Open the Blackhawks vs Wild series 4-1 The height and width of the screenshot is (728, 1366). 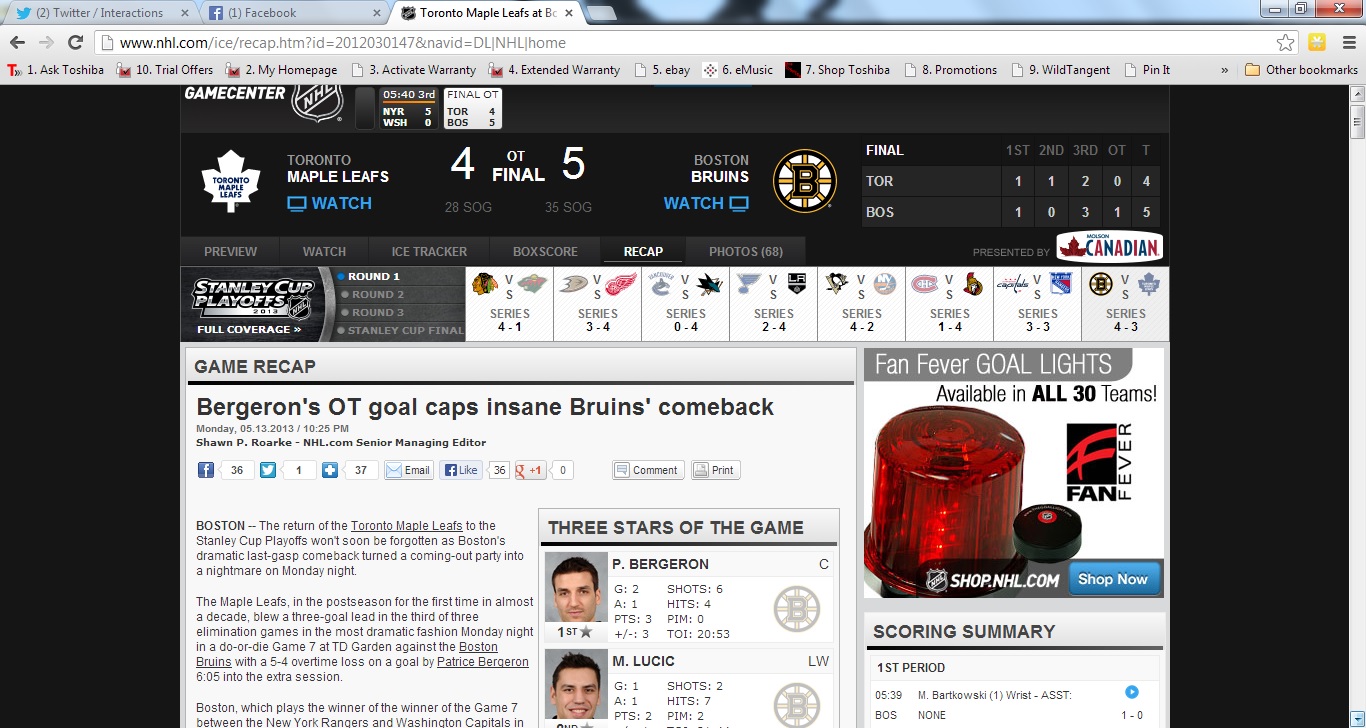click(510, 304)
